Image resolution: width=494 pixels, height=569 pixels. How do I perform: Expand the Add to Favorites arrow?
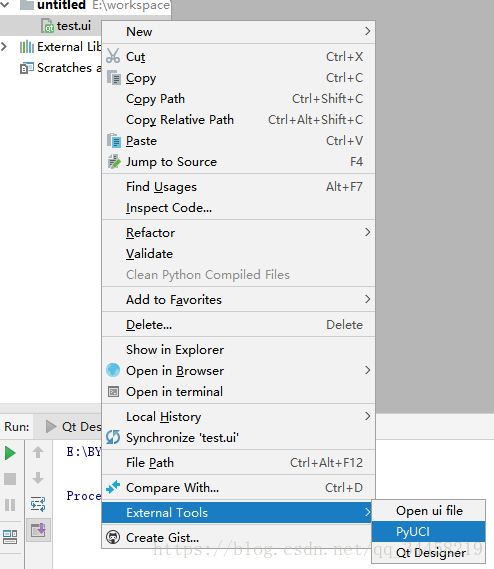[x=367, y=299]
